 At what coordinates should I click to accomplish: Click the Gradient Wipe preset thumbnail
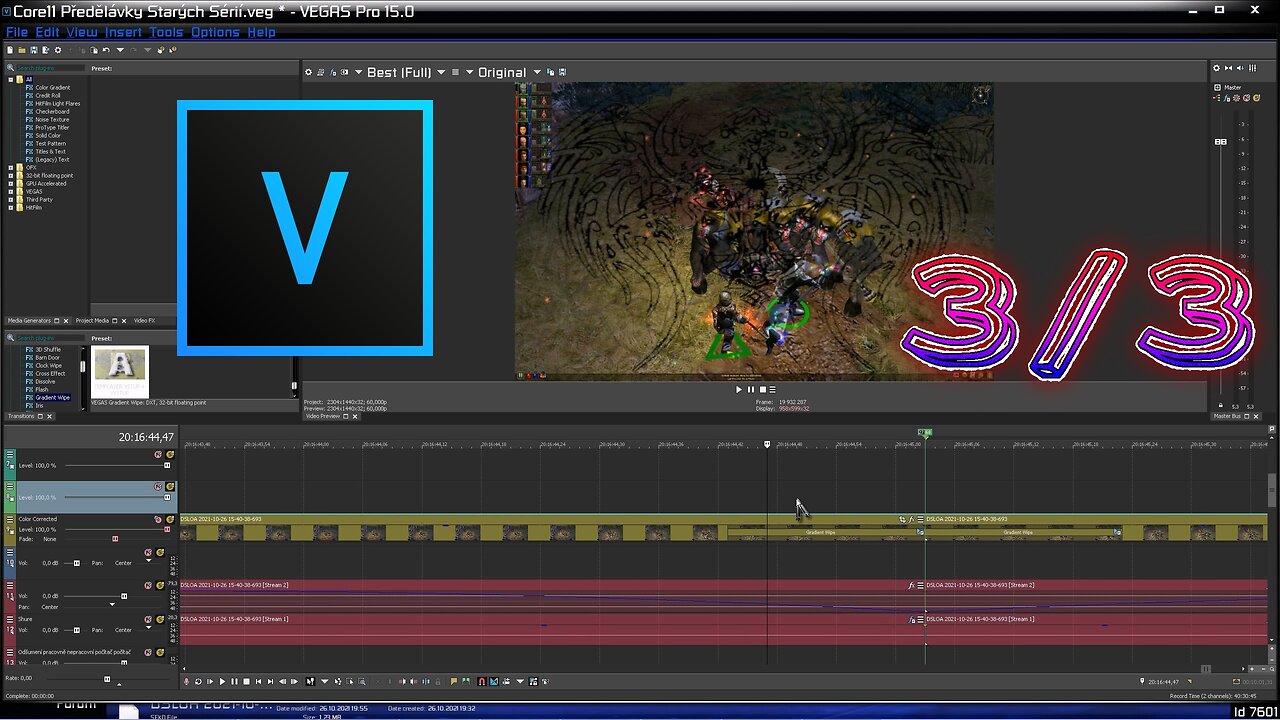[x=120, y=371]
